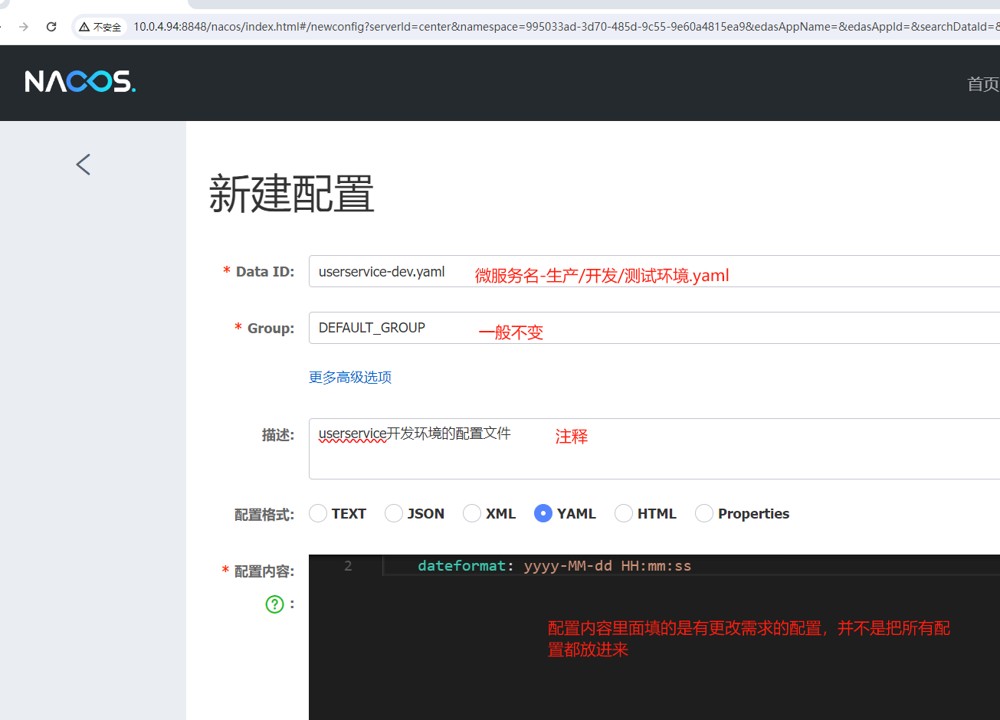Click the 配置内容 label
Viewport: 1000px width, 720px height.
tap(264, 571)
